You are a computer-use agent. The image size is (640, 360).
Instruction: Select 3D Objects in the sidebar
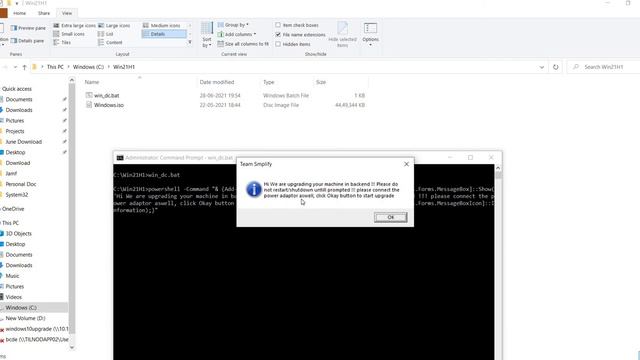coord(18,233)
